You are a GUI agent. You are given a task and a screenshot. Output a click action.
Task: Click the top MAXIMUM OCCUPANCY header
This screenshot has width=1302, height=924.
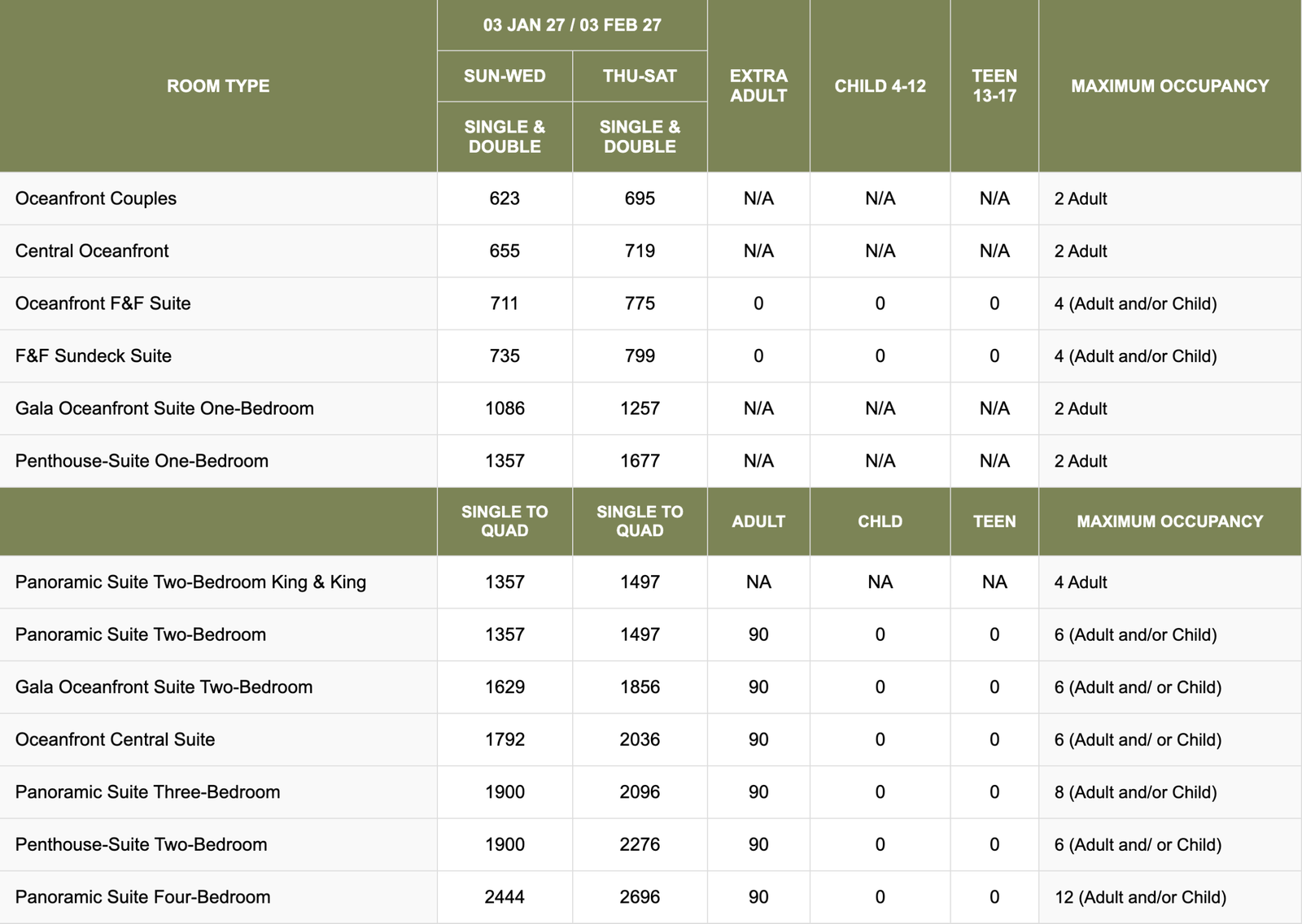point(1170,86)
